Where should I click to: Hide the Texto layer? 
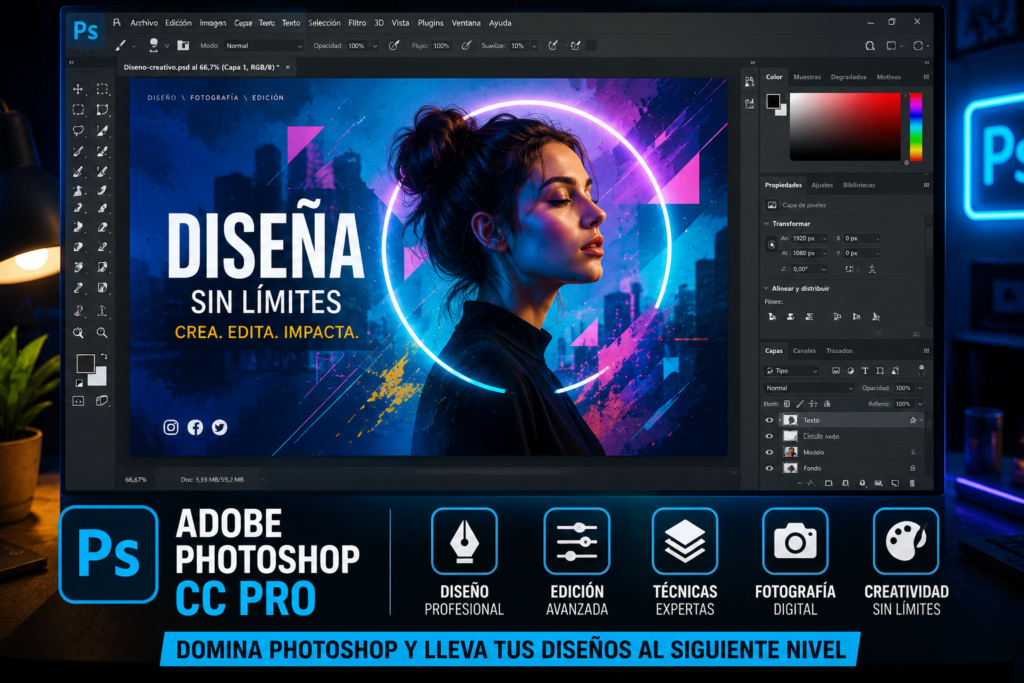769,421
